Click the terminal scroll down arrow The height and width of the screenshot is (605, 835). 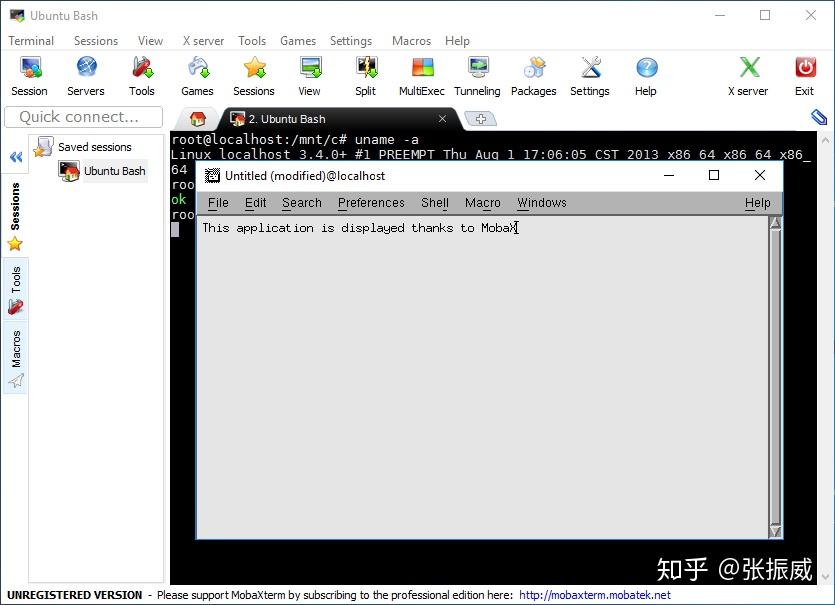pos(825,577)
